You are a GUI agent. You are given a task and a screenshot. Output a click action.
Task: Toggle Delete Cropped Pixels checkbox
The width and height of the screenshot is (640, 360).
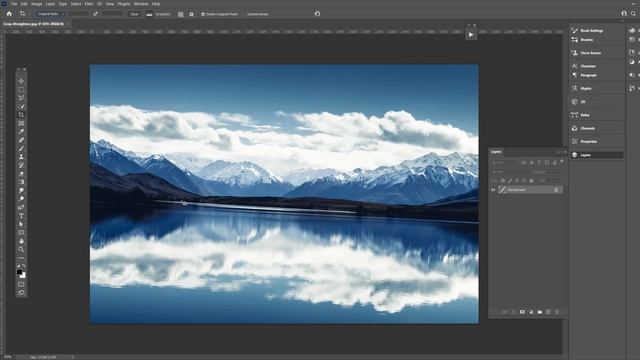tap(203, 14)
